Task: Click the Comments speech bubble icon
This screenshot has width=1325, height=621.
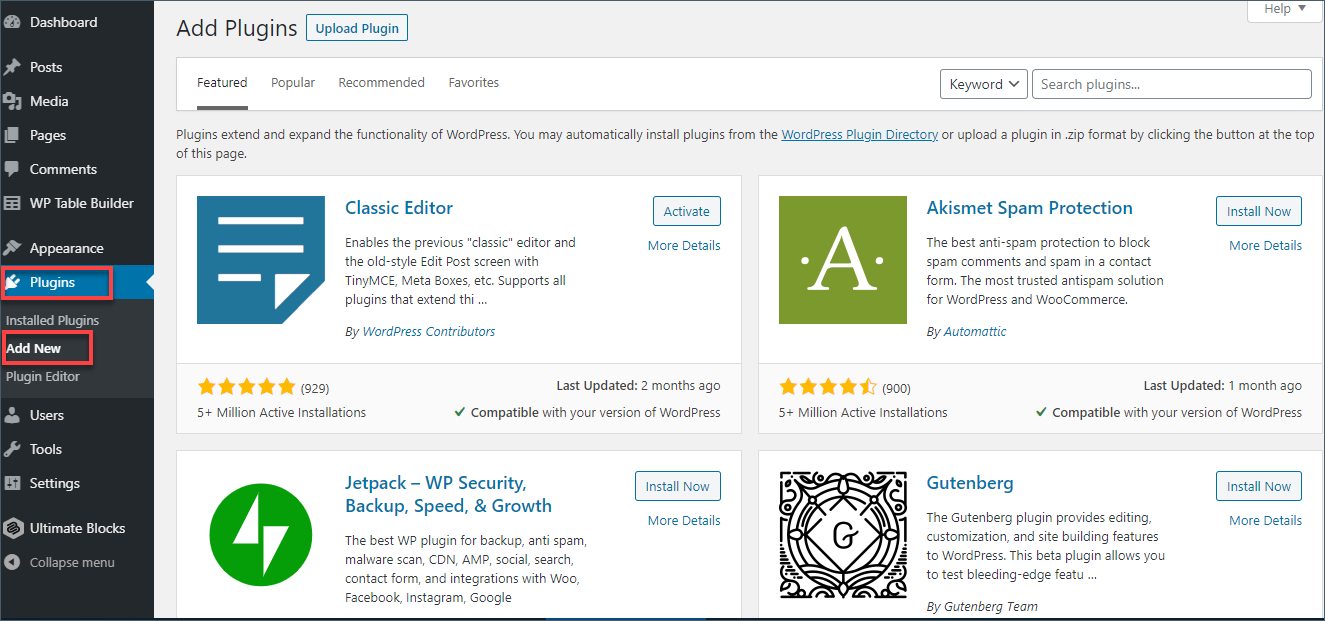Action: [x=13, y=169]
